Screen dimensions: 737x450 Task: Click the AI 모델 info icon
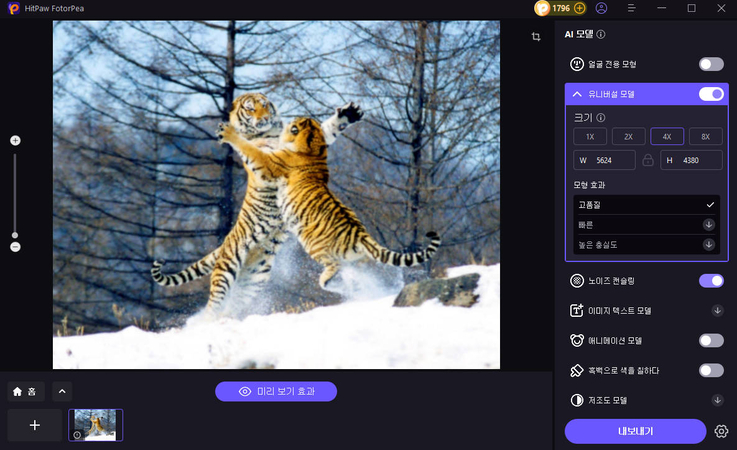(x=601, y=34)
